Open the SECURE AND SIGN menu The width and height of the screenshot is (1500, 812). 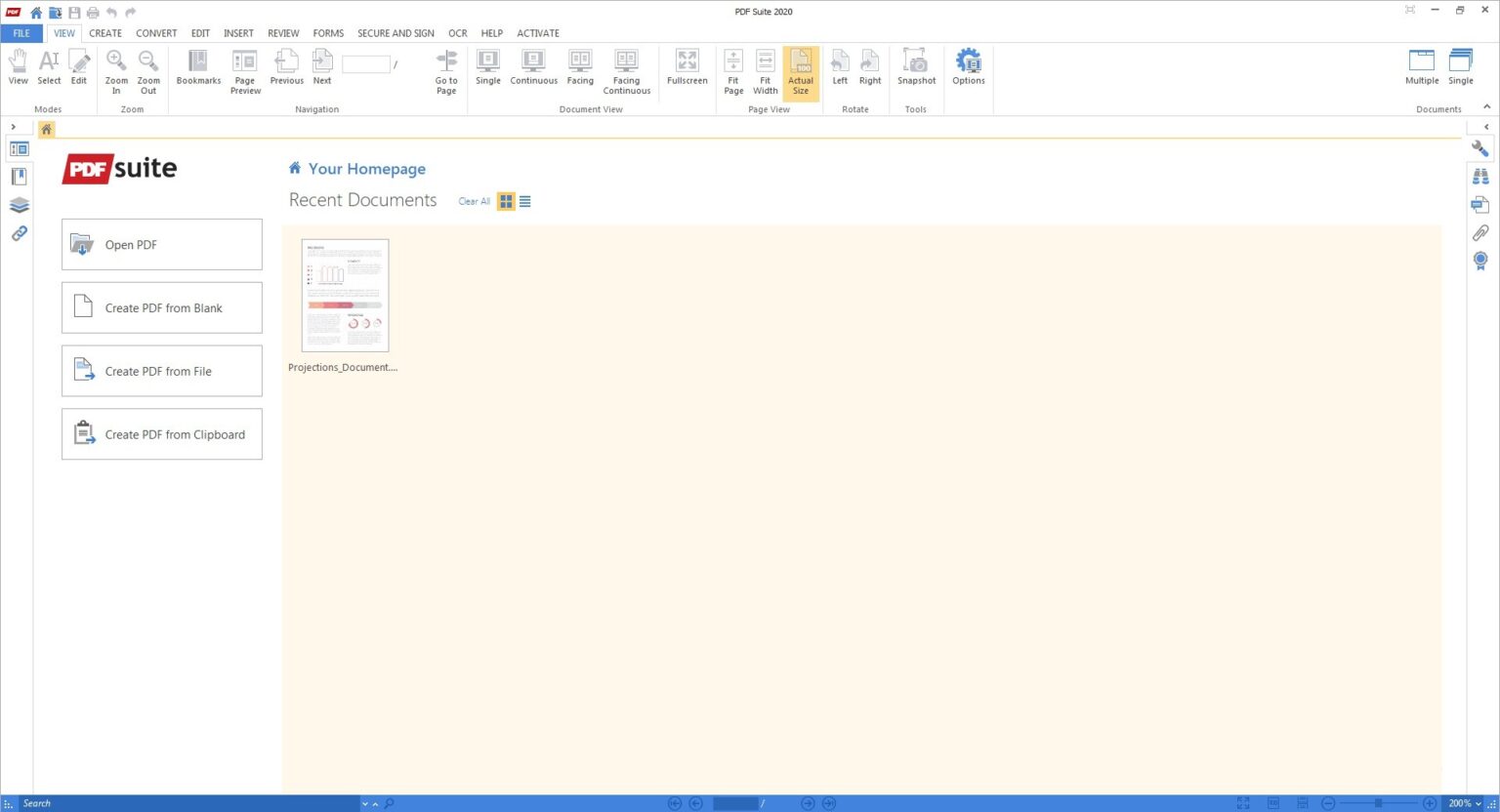point(396,32)
